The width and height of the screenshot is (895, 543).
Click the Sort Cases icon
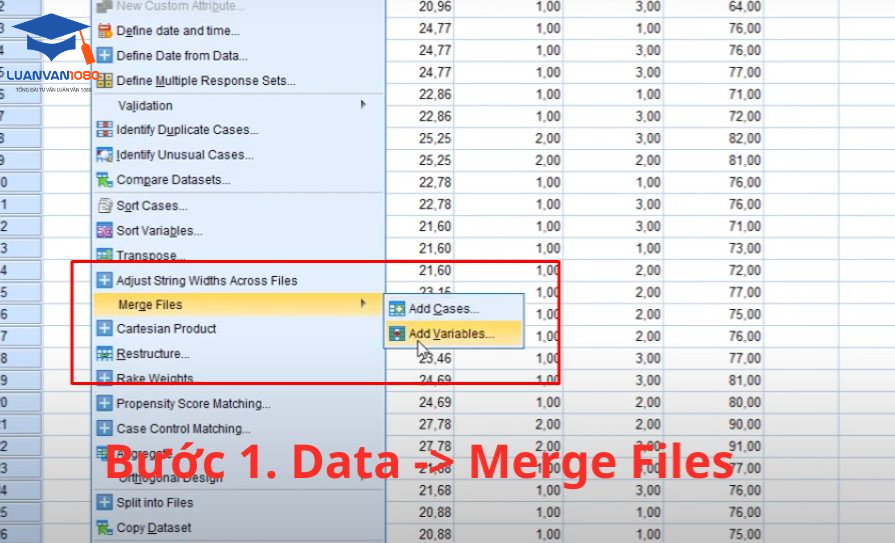[104, 206]
